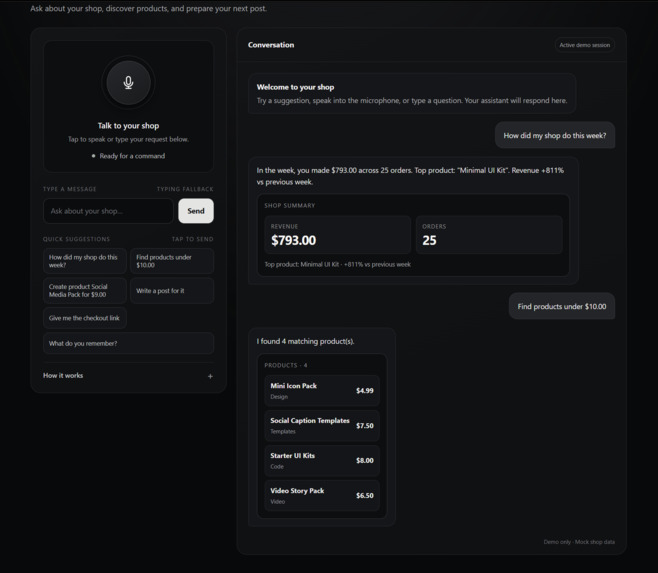Click the 'Conversation' panel title
658x573 pixels.
pyautogui.click(x=271, y=45)
